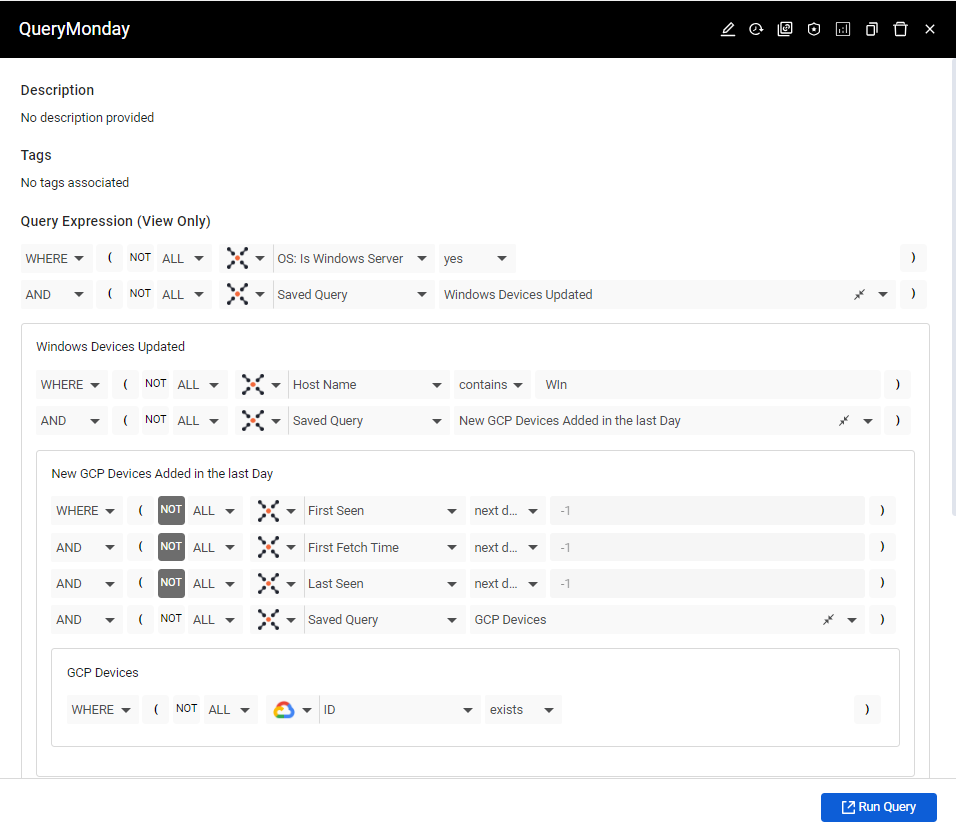The image size is (956, 825).
Task: Click the duplicate copy icon in header
Action: (872, 29)
